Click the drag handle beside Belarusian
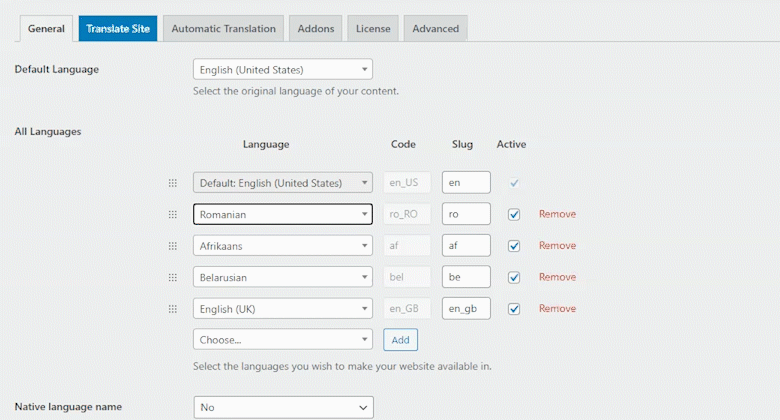This screenshot has width=780, height=420. [173, 277]
